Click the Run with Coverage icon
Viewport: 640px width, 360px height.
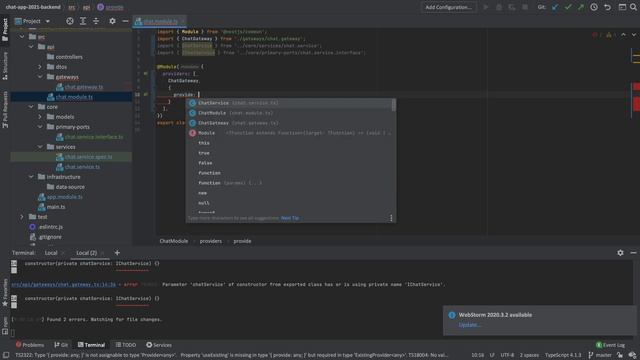click(512, 7)
